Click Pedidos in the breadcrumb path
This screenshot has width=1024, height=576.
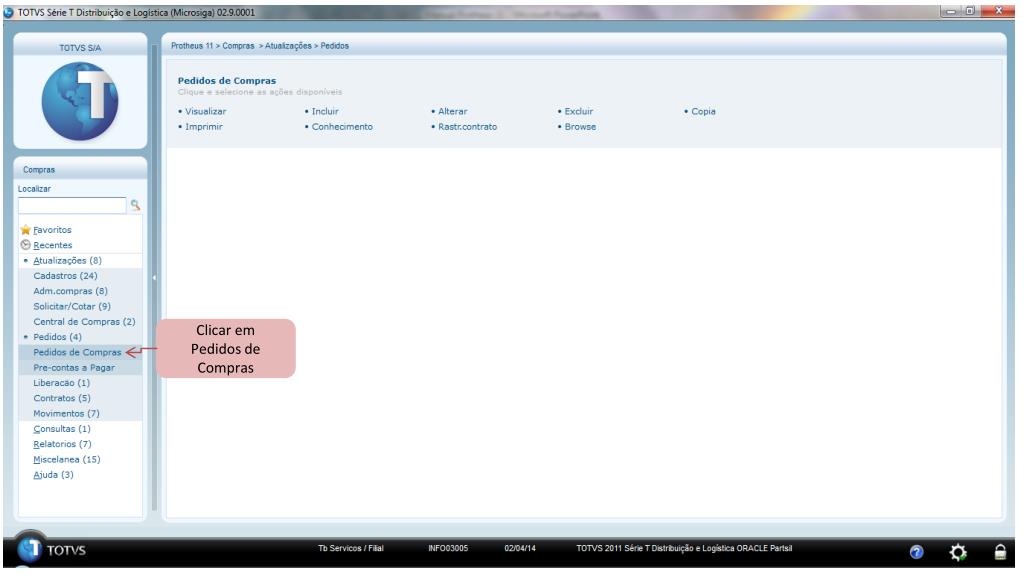pos(334,46)
